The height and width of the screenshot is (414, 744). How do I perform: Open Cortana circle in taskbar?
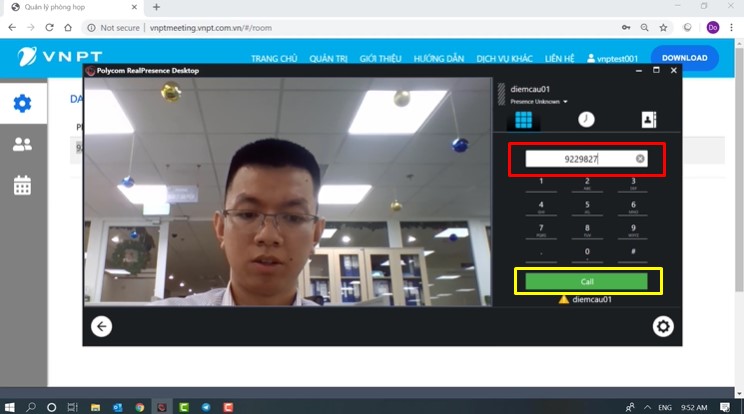point(51,407)
